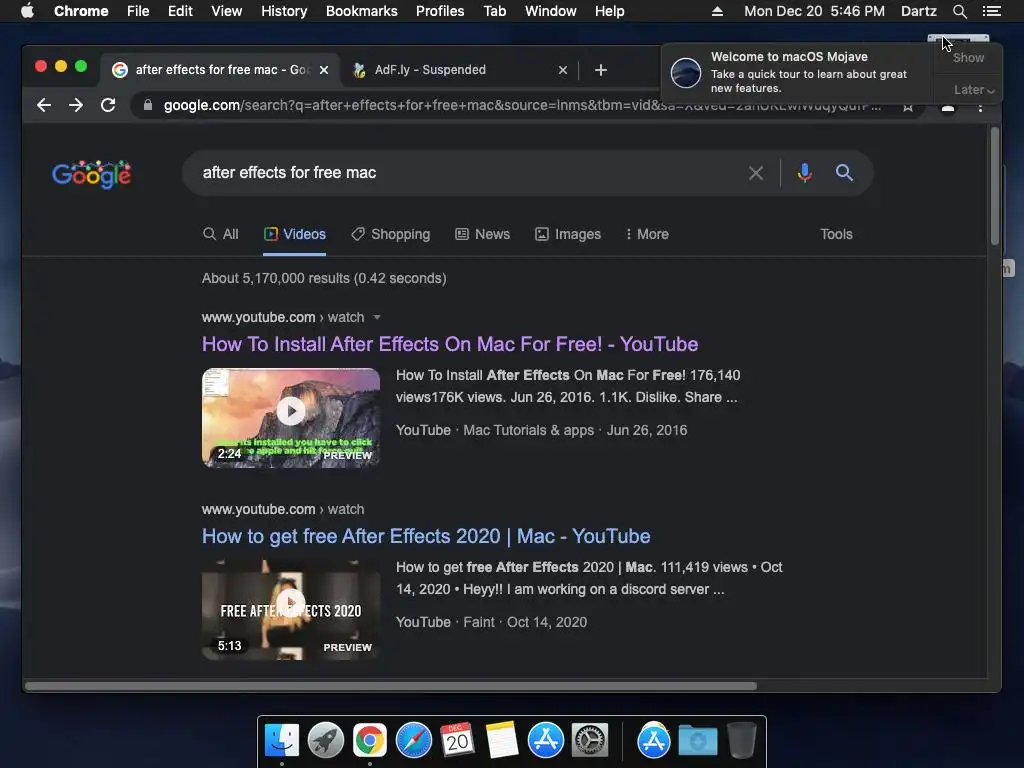Close the AdF.ly - Suspended tab
The height and width of the screenshot is (768, 1024).
point(563,70)
